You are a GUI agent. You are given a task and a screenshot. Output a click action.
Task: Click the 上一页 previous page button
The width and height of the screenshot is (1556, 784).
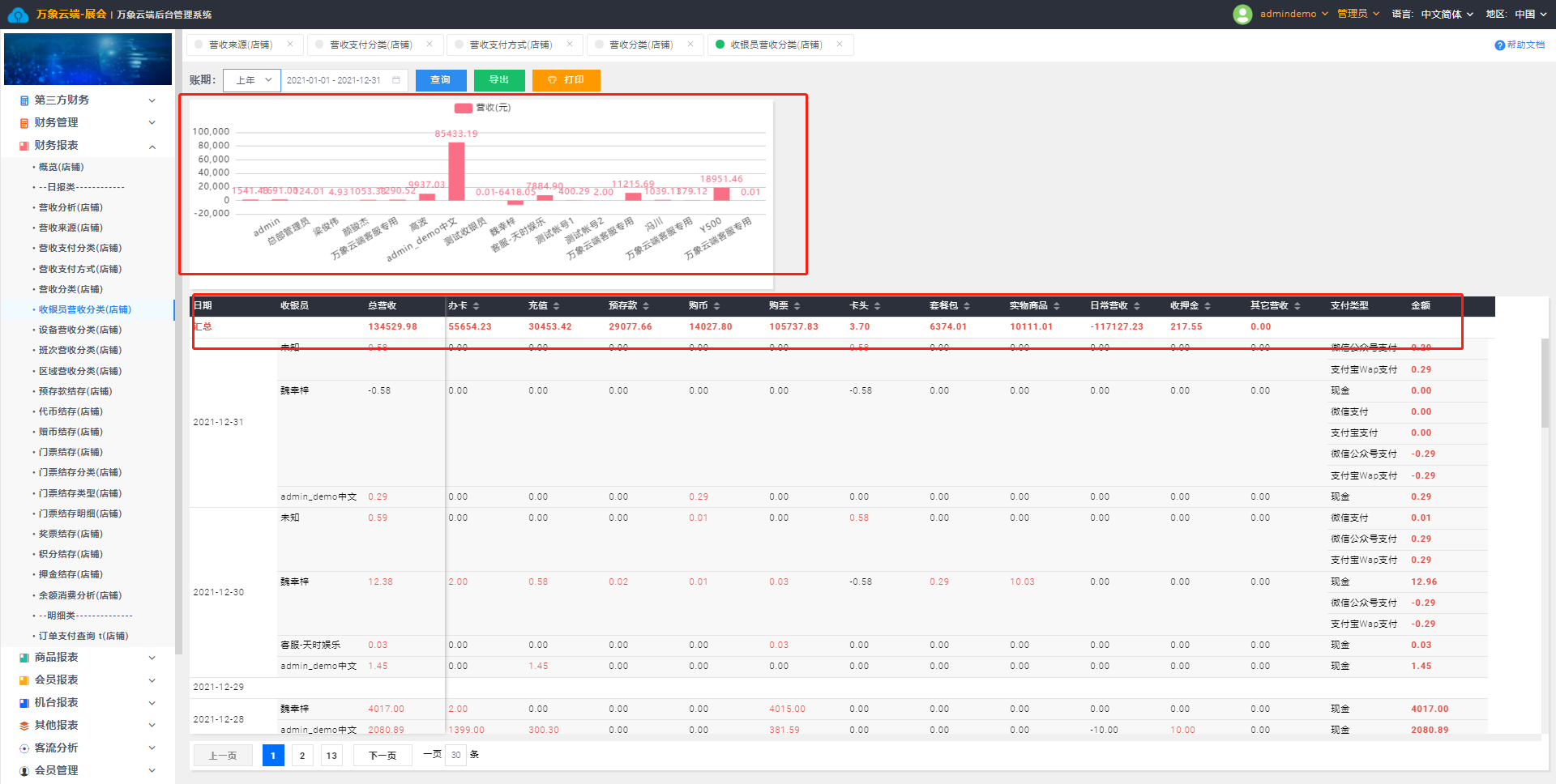coord(223,756)
